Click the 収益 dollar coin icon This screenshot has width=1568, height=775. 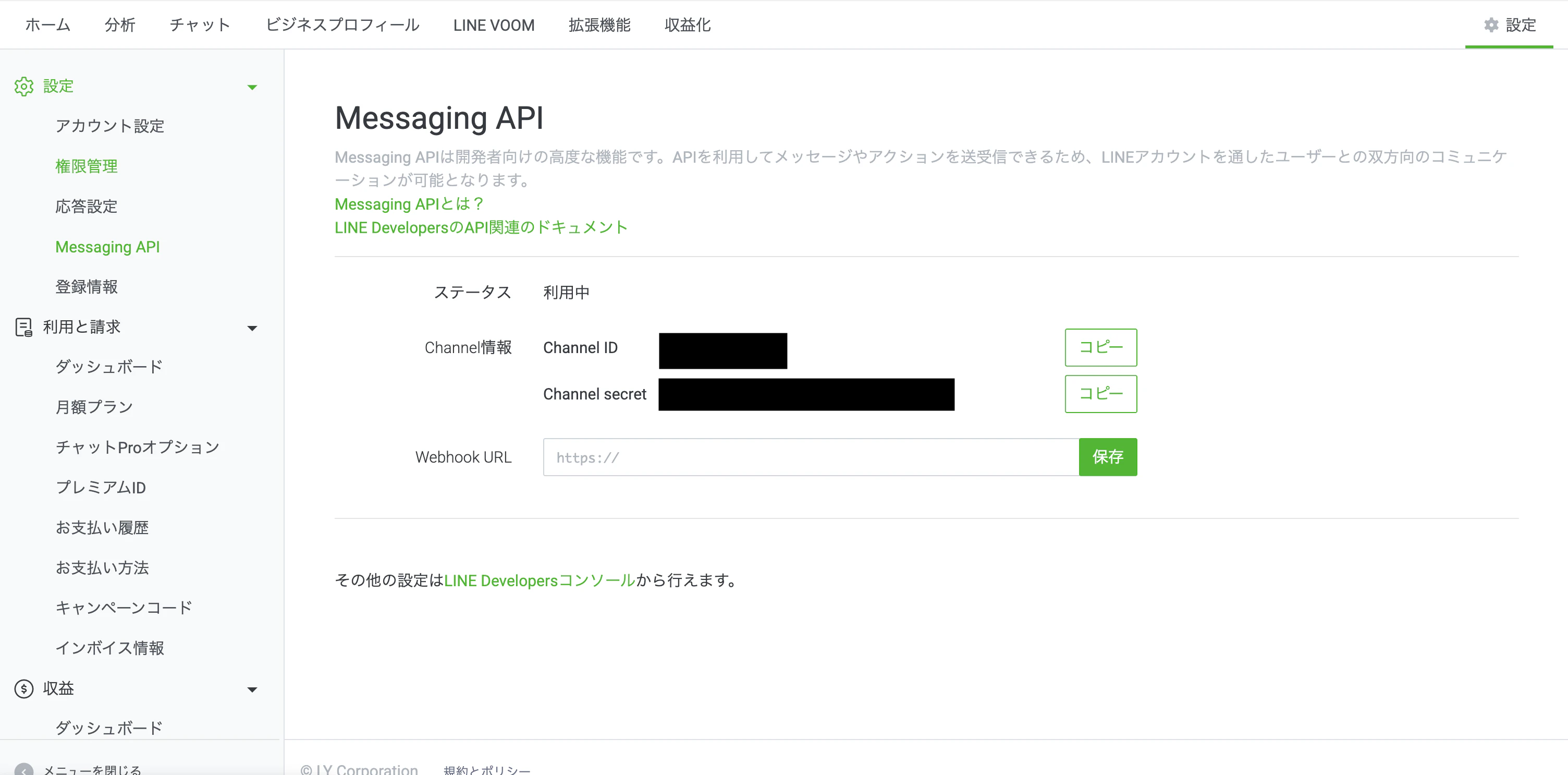tap(24, 688)
